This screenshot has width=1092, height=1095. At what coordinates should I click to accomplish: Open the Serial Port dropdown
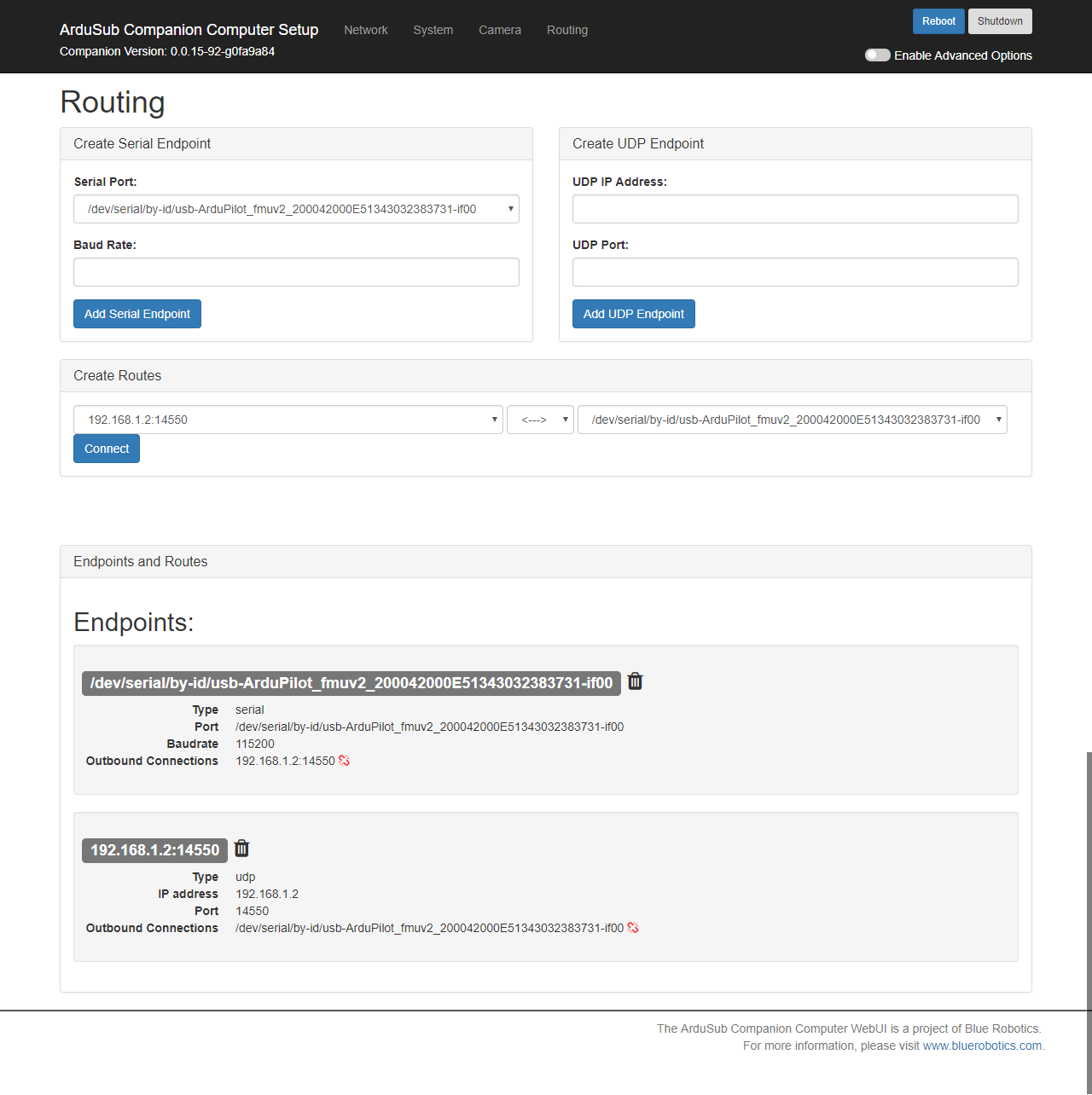click(296, 209)
